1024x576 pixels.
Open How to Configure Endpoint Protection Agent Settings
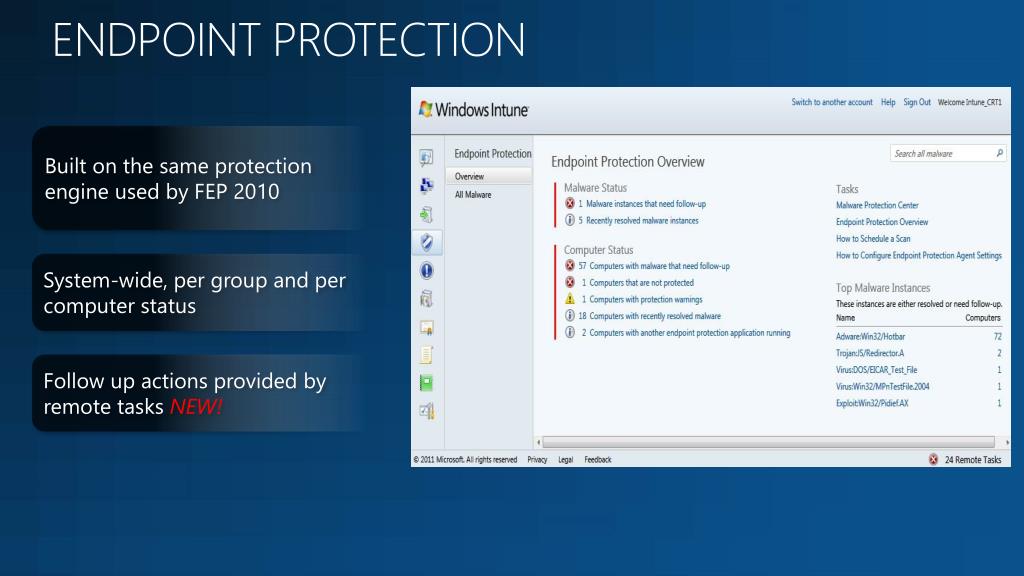[x=919, y=255]
